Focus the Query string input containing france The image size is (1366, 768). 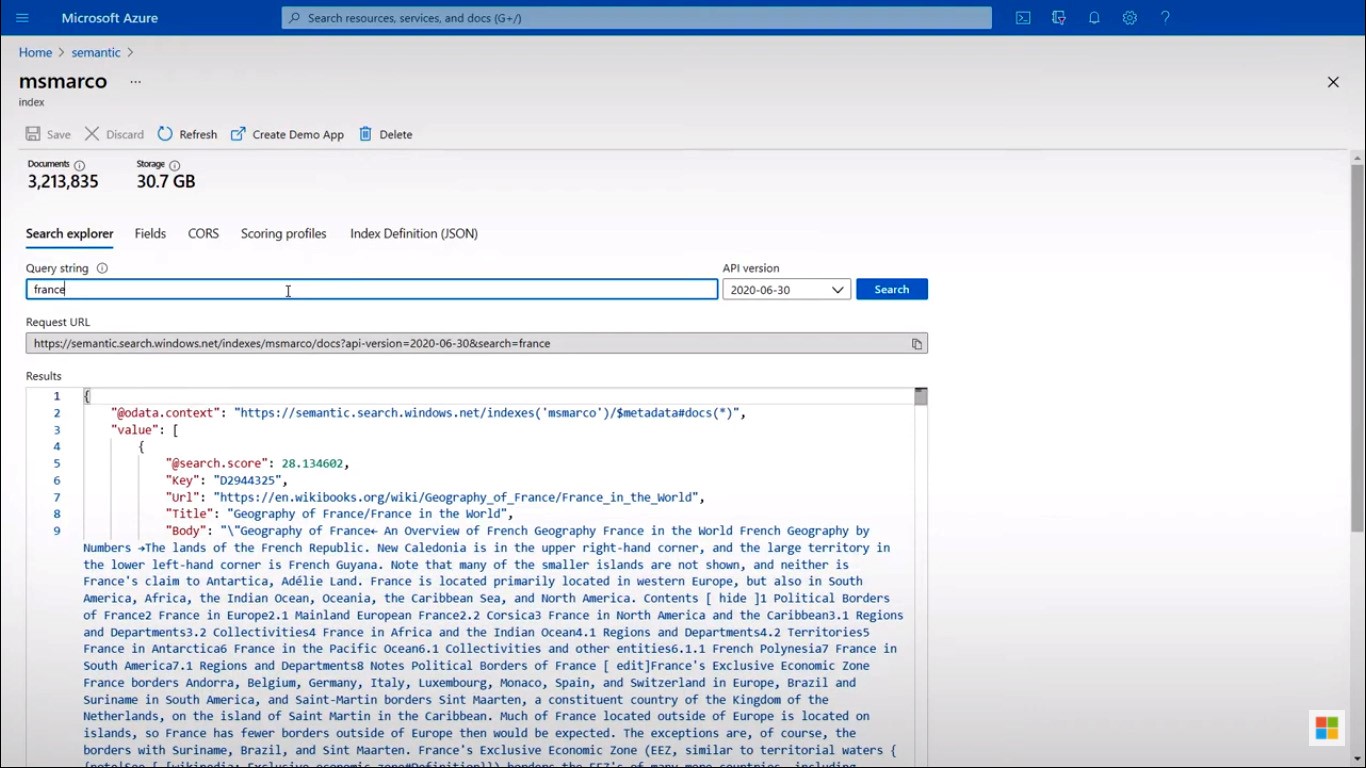[372, 289]
